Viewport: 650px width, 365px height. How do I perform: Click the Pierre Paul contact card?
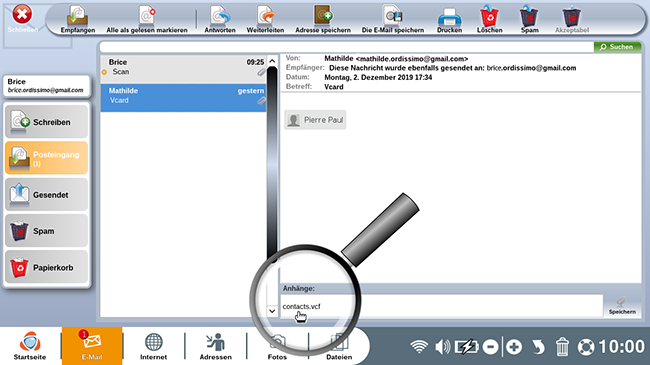[x=315, y=120]
